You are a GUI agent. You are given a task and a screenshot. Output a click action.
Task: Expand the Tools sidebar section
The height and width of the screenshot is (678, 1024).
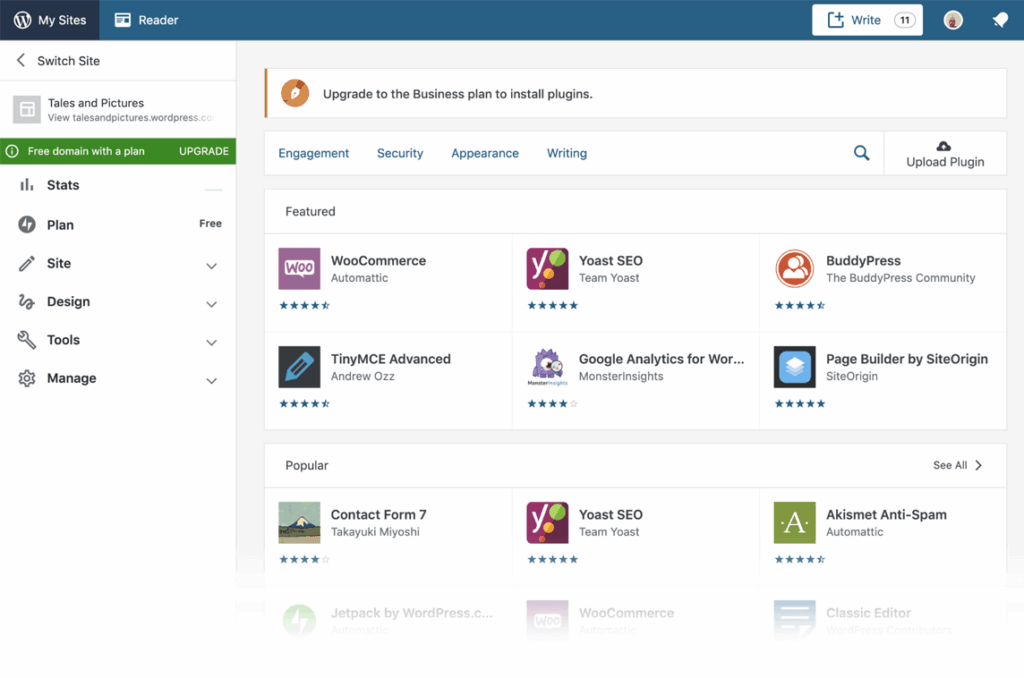pos(118,340)
